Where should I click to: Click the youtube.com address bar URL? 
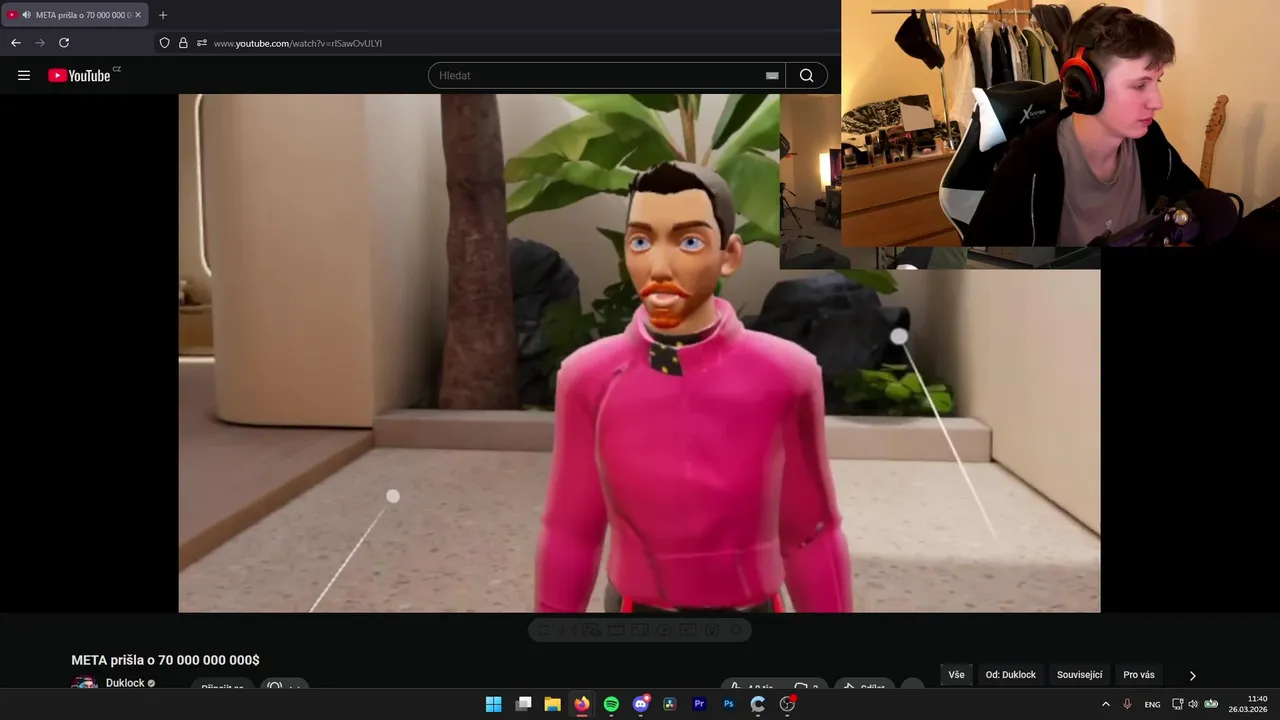[298, 43]
